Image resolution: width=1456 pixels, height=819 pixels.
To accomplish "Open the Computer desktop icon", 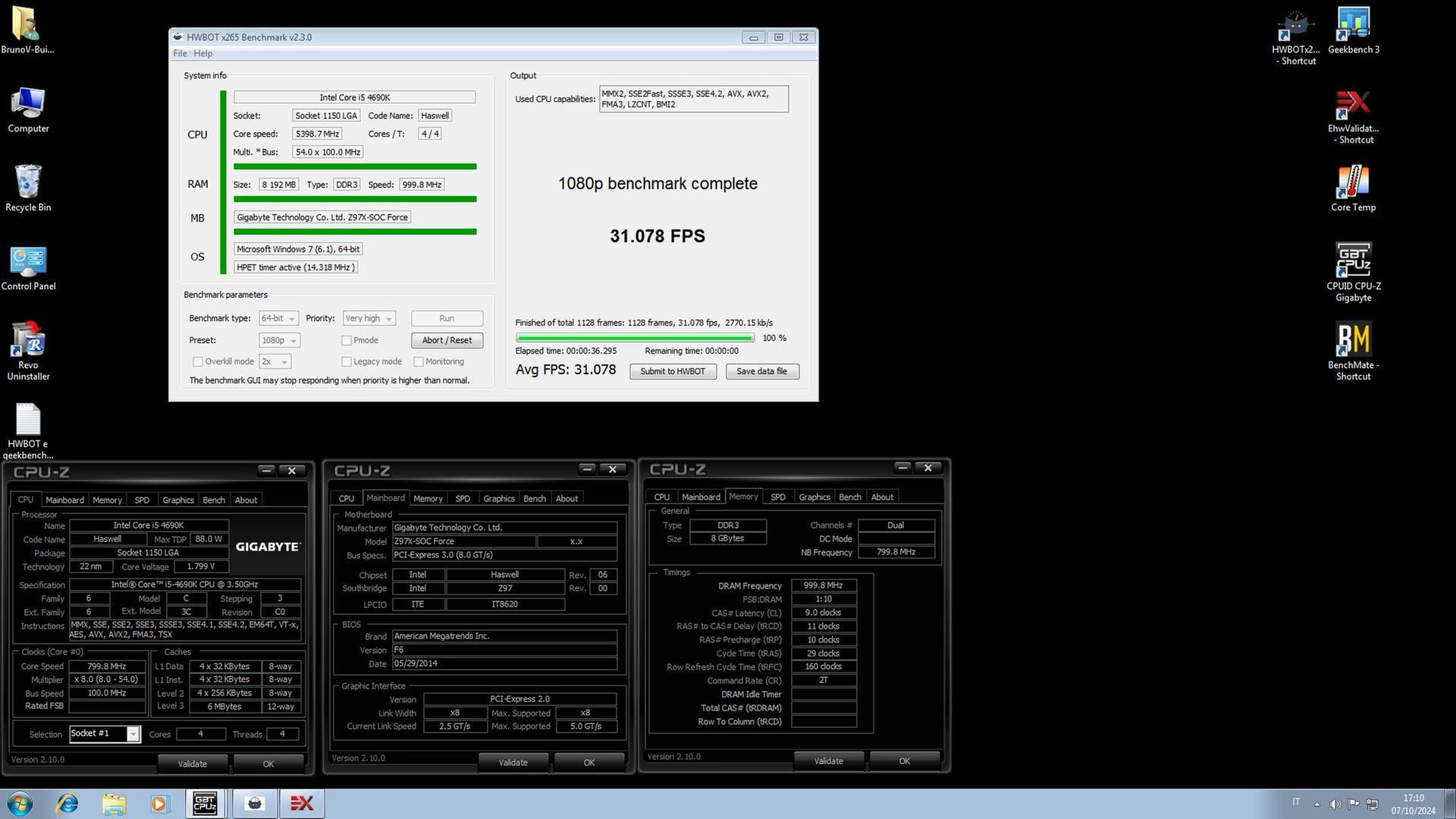I will click(x=28, y=110).
